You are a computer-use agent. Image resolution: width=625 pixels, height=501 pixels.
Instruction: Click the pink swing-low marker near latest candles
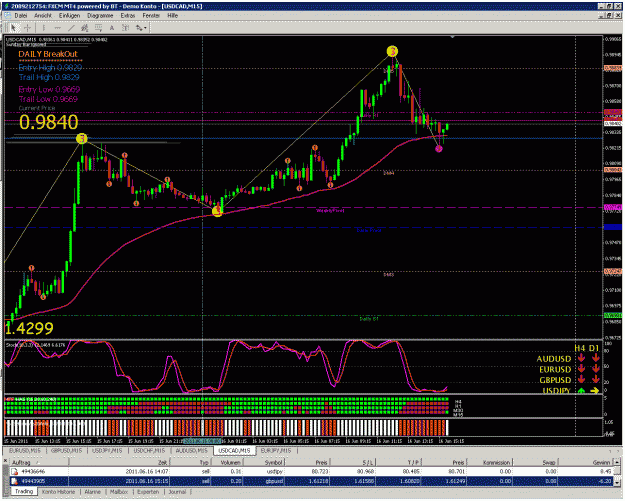click(439, 149)
